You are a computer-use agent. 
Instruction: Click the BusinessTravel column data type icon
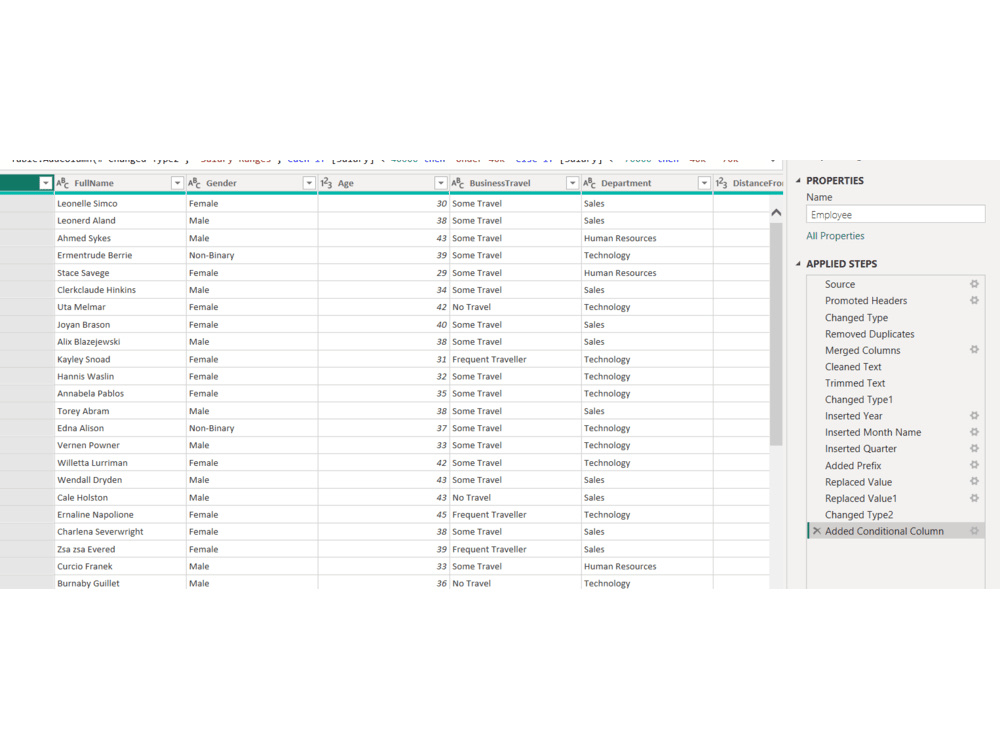tap(458, 183)
